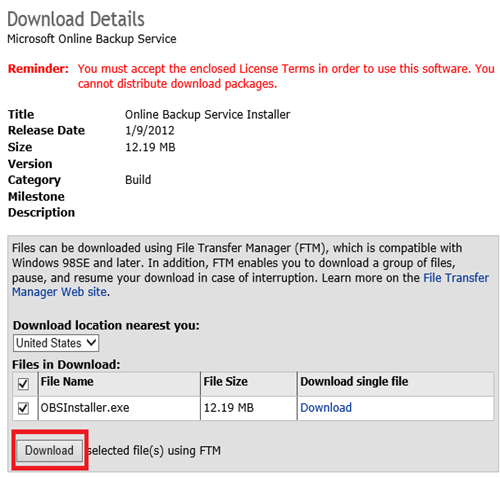
Task: Click the Build category value
Action: pyautogui.click(x=138, y=180)
